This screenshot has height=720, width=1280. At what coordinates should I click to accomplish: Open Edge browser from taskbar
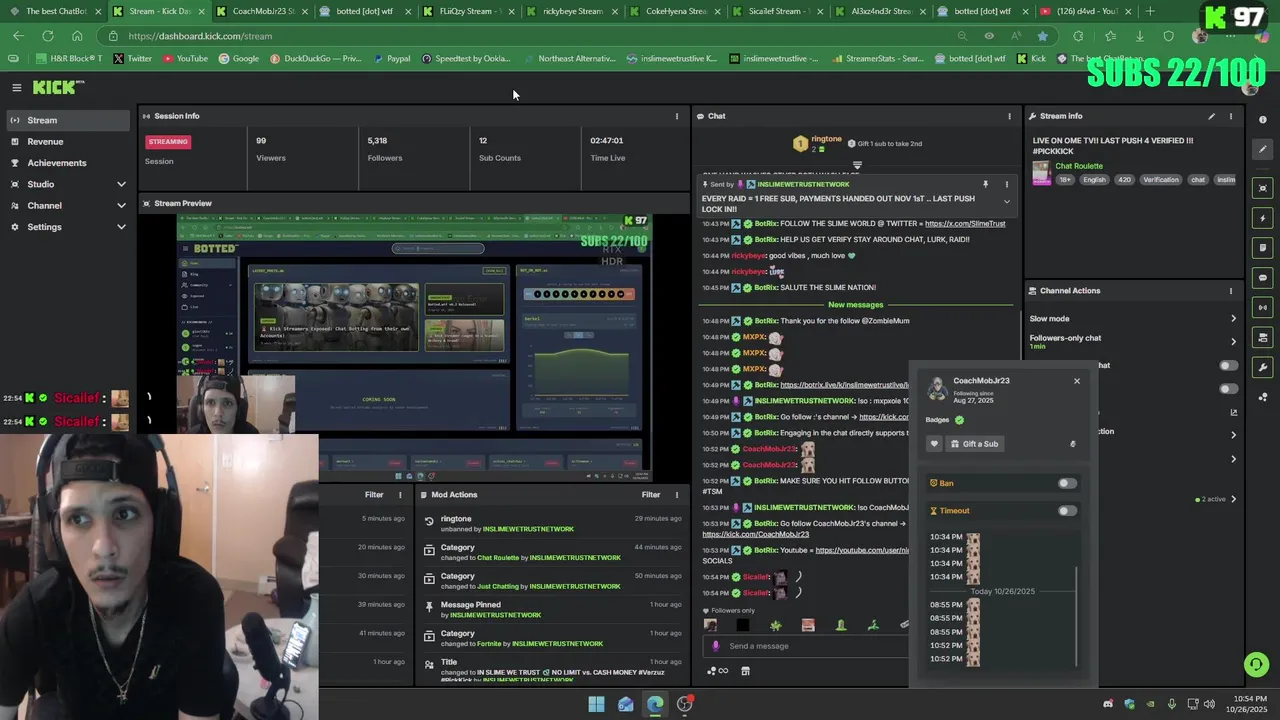point(655,704)
